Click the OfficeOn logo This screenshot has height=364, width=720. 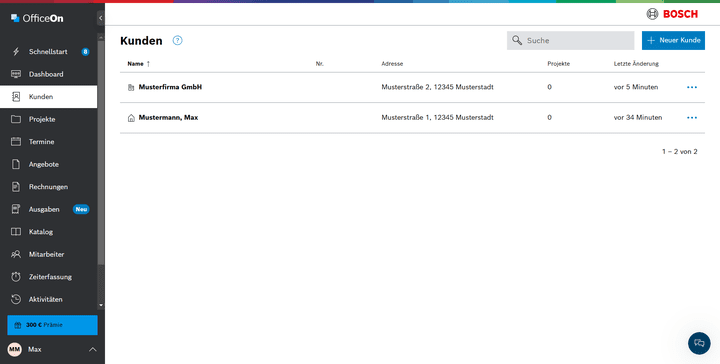(x=37, y=18)
